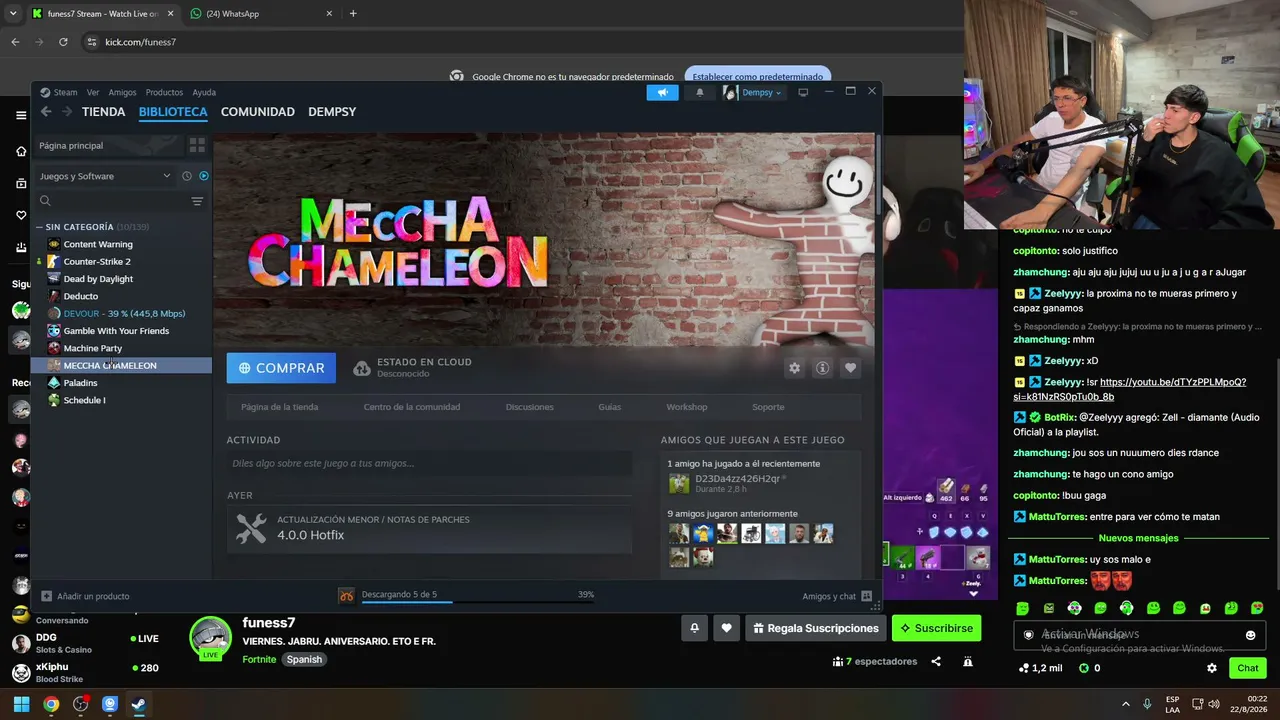Follow funess7 with the heart button

coord(726,628)
